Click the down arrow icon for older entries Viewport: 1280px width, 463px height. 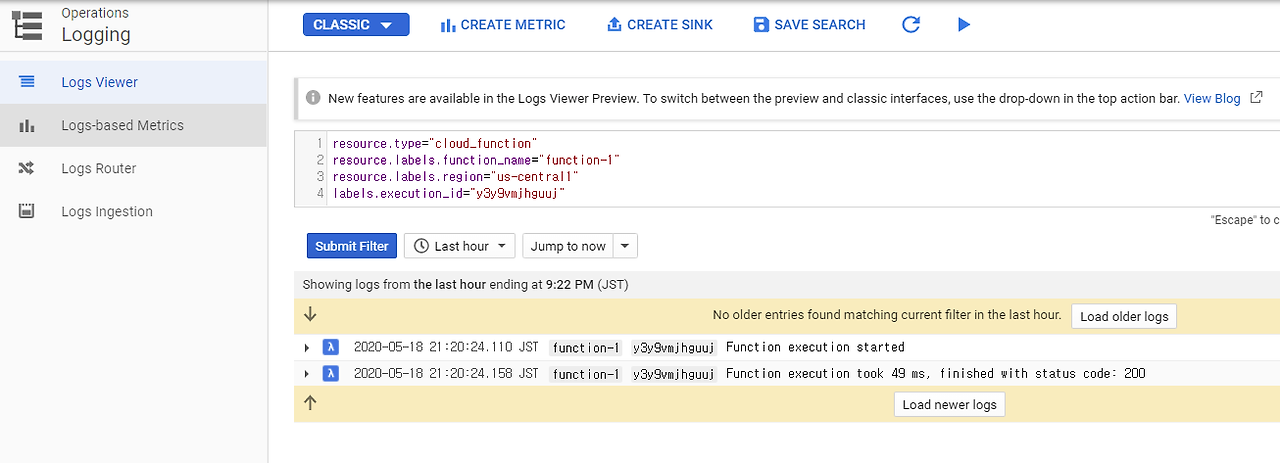click(x=310, y=314)
